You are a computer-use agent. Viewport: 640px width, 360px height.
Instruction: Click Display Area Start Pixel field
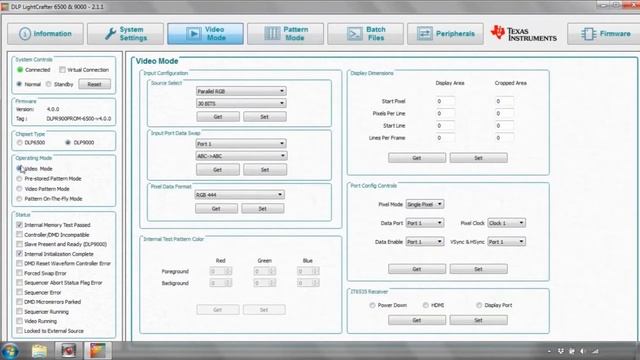(x=445, y=101)
